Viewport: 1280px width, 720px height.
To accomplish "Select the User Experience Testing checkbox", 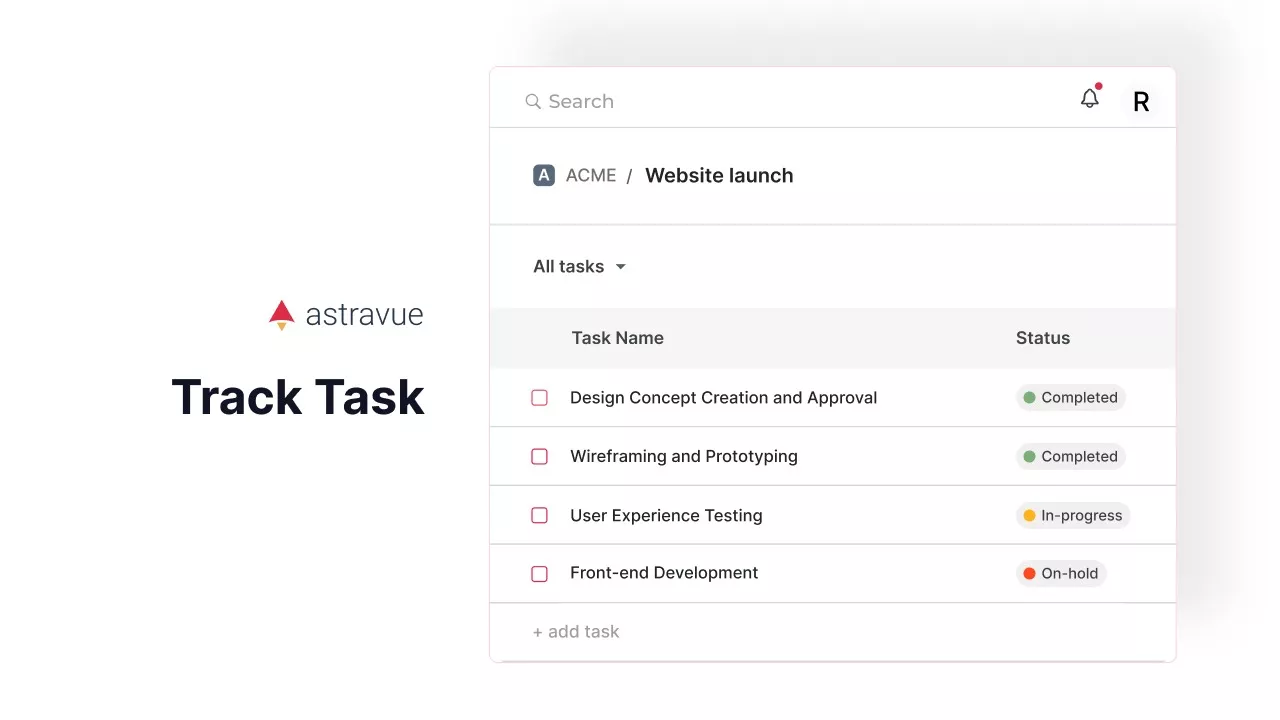I will [x=539, y=516].
